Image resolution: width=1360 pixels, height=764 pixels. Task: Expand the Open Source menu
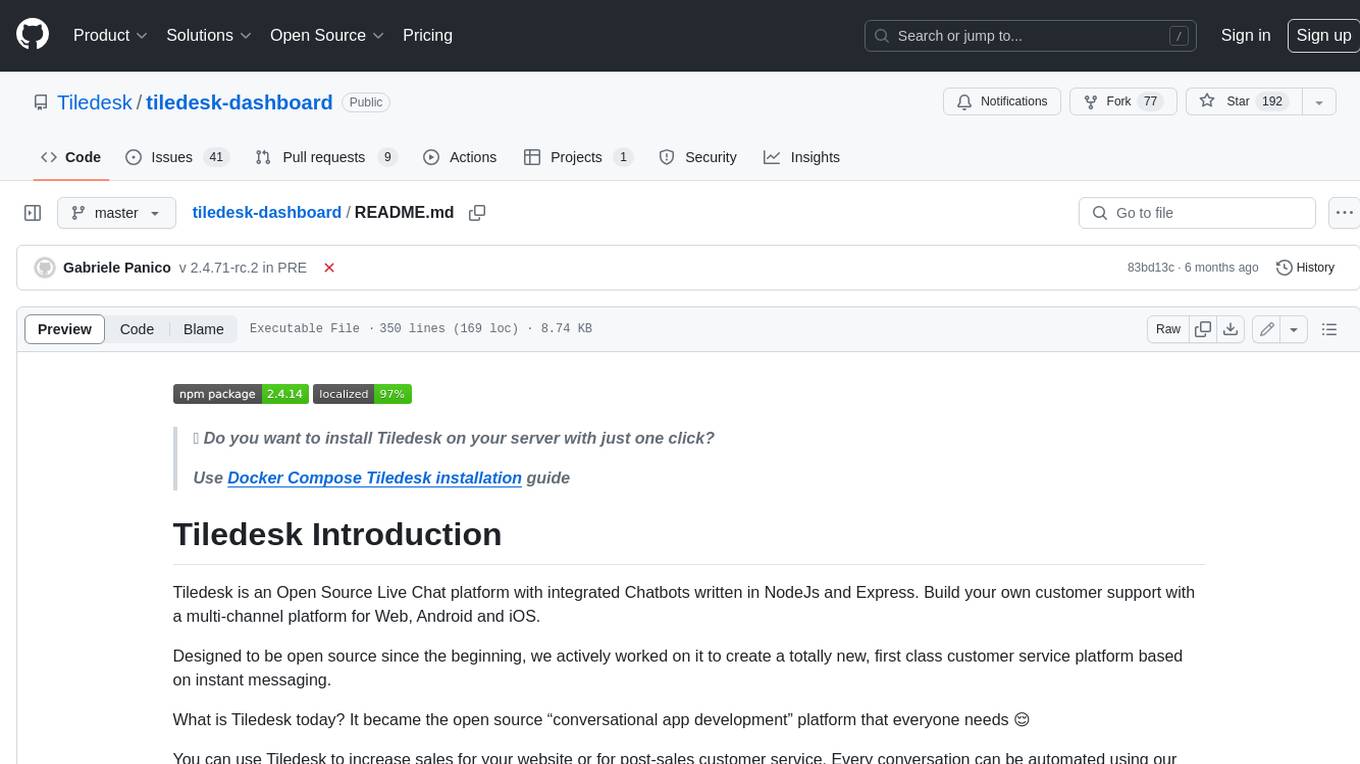(327, 35)
